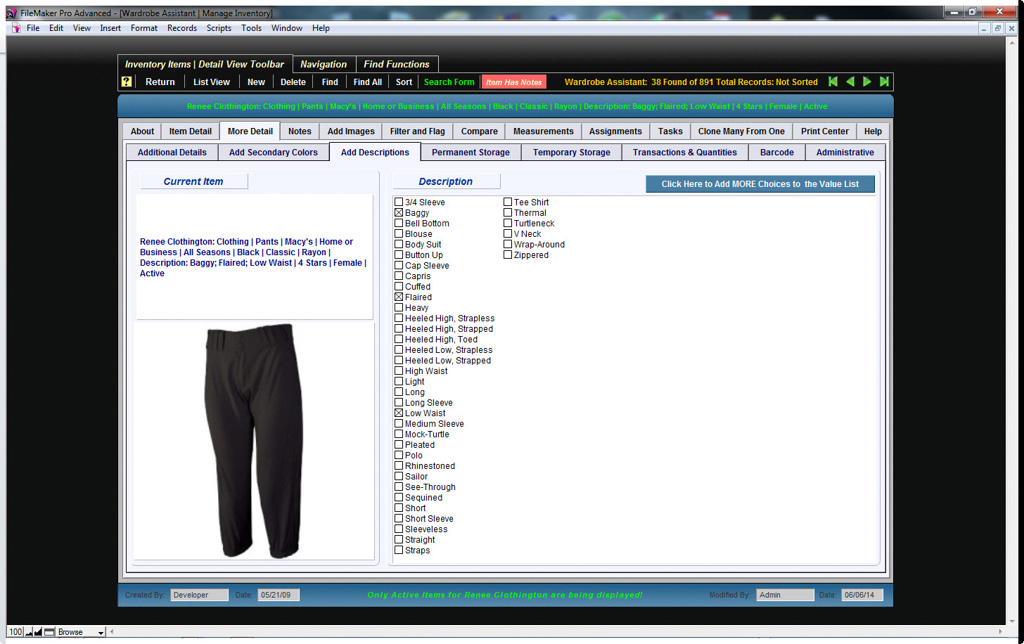Click the zoom in icon in status bar
Screen dimensions: 1024x644
(38, 632)
